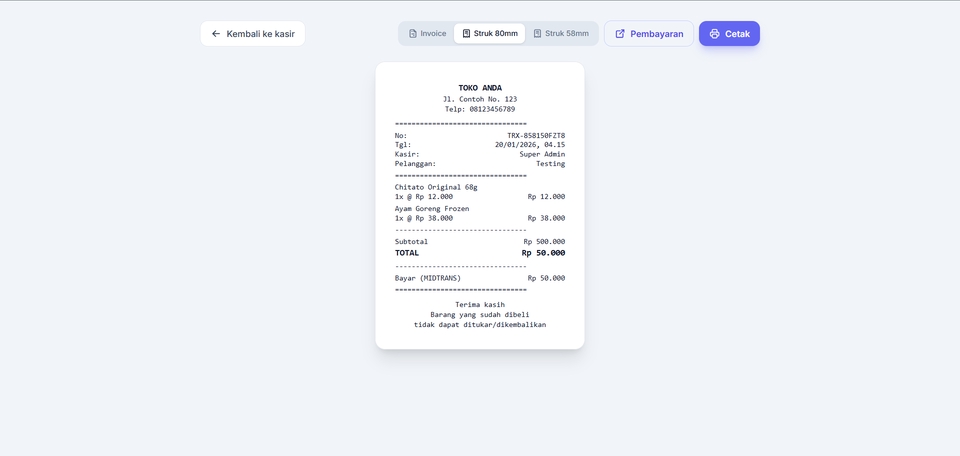Viewport: 960px width, 456px height.
Task: Click the Struk 58mm receipt icon
Action: [x=537, y=34]
